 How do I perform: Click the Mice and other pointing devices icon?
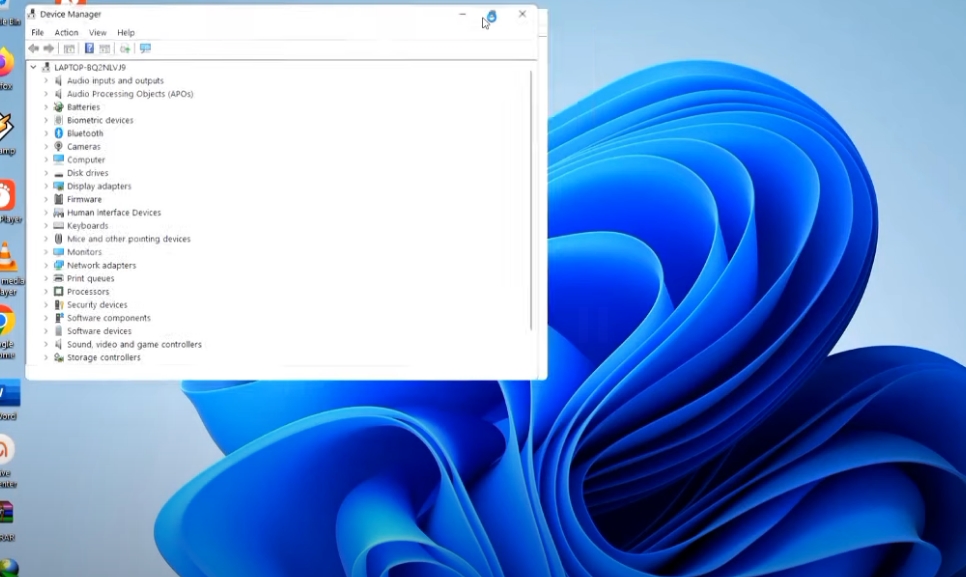[59, 239]
